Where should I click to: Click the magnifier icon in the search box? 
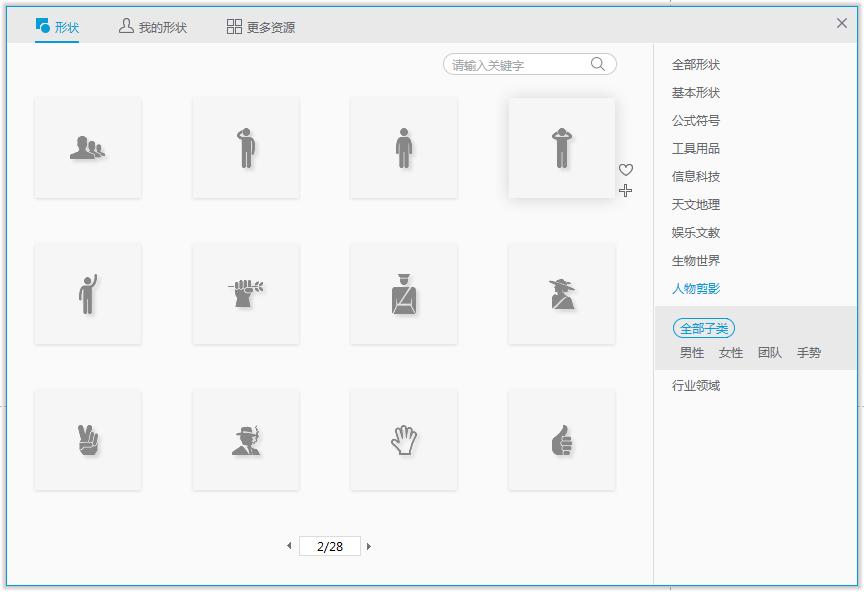597,64
